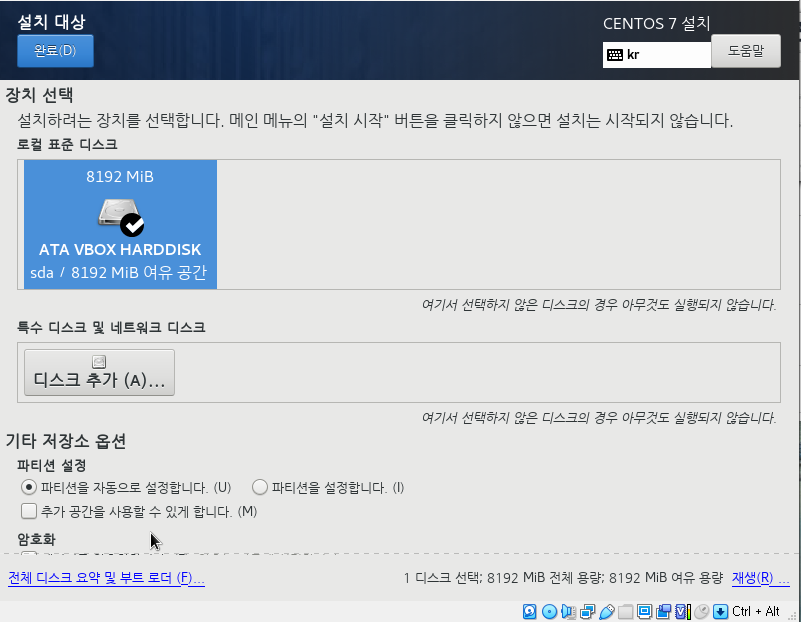Click VirtualBox optical disk status icon

click(549, 611)
